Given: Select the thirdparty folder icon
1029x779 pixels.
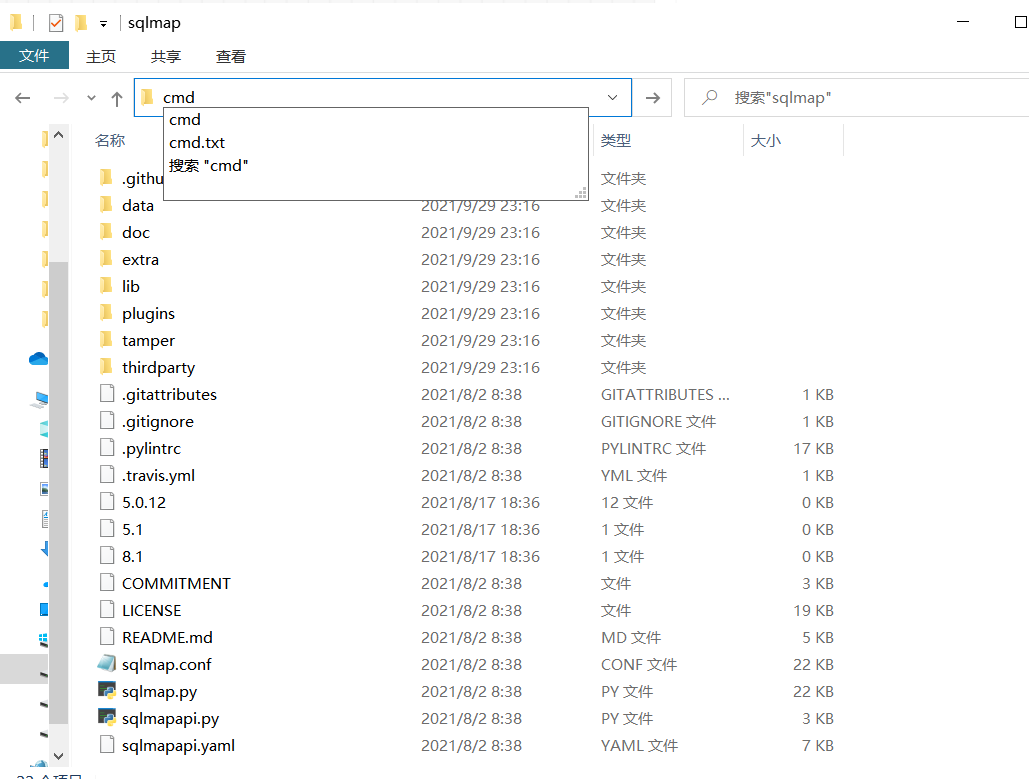Looking at the screenshot, I should (x=106, y=366).
